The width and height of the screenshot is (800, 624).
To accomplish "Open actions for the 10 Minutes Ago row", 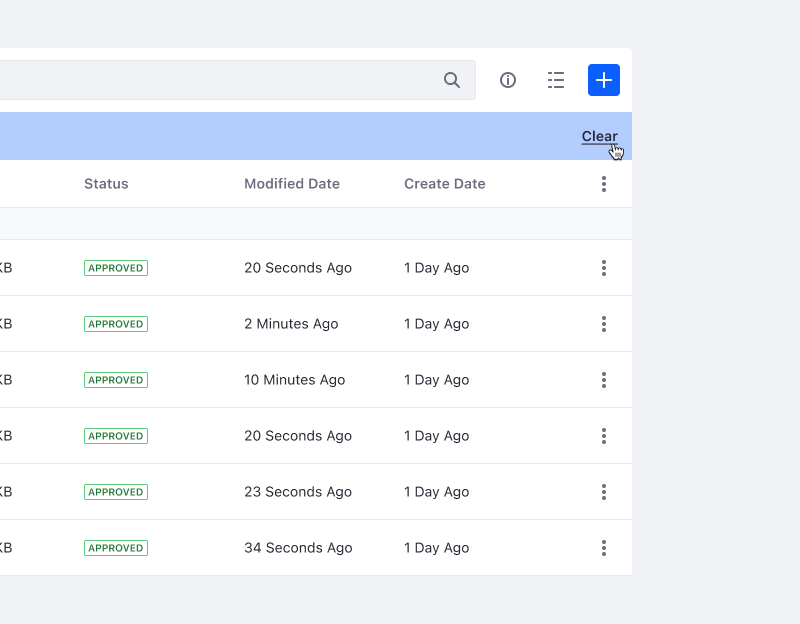I will coord(604,380).
